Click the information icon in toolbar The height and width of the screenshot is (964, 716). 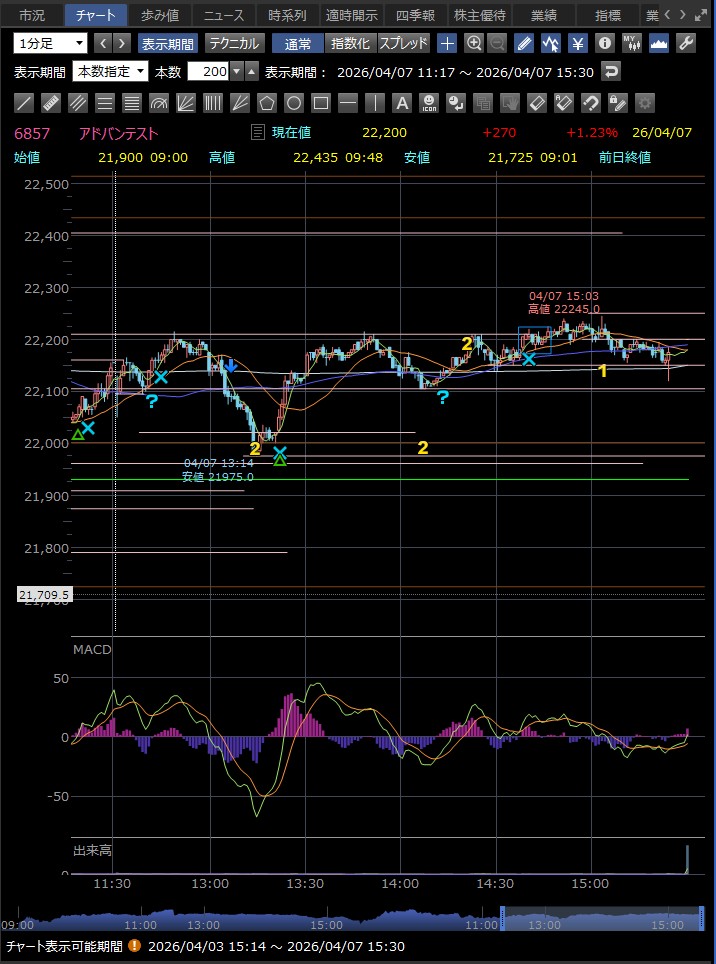pos(604,43)
